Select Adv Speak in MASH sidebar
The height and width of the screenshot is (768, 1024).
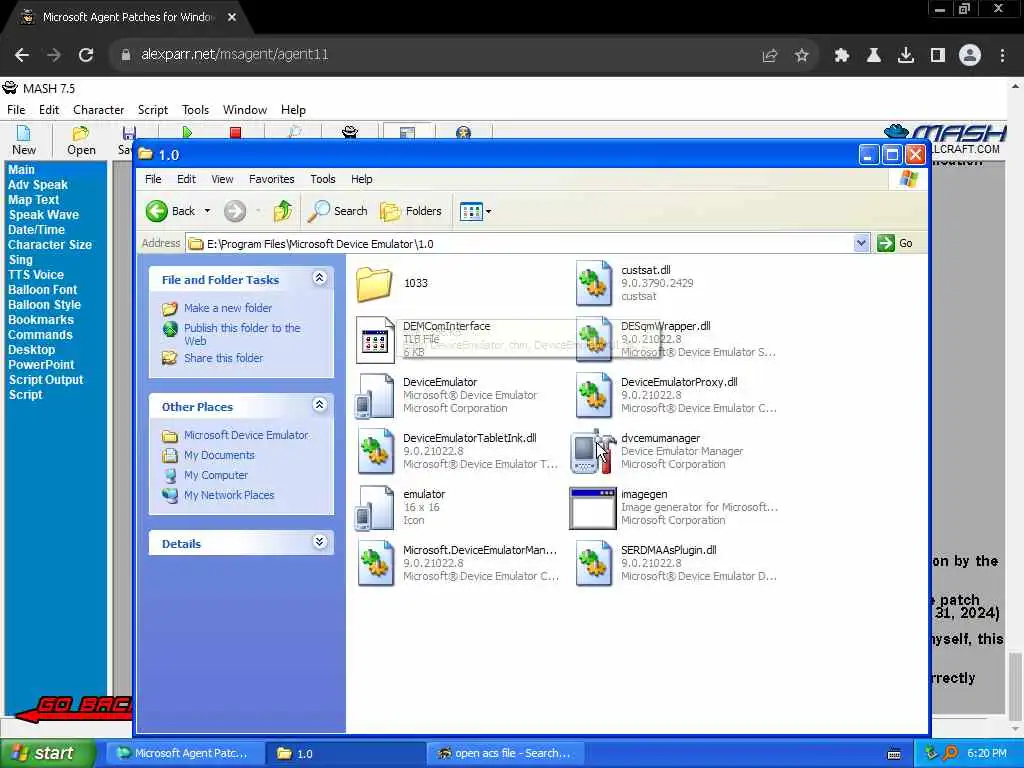[x=38, y=185]
